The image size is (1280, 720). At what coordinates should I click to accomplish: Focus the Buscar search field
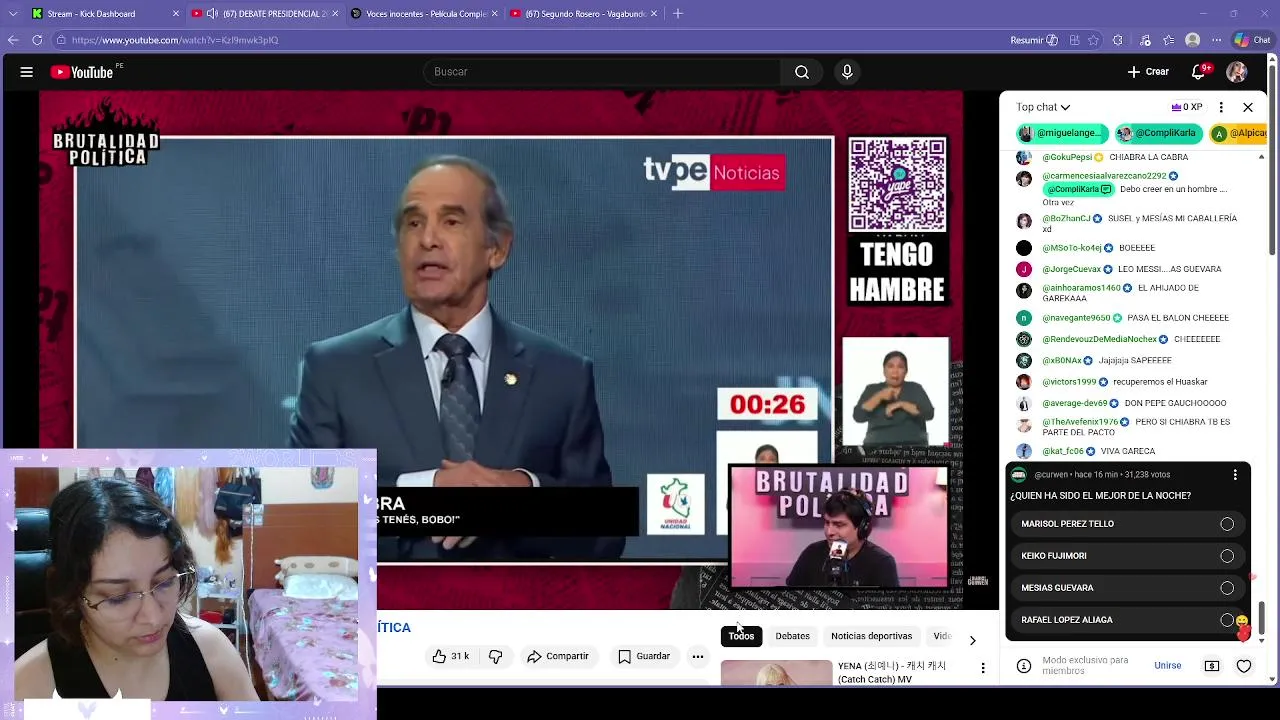click(x=602, y=72)
